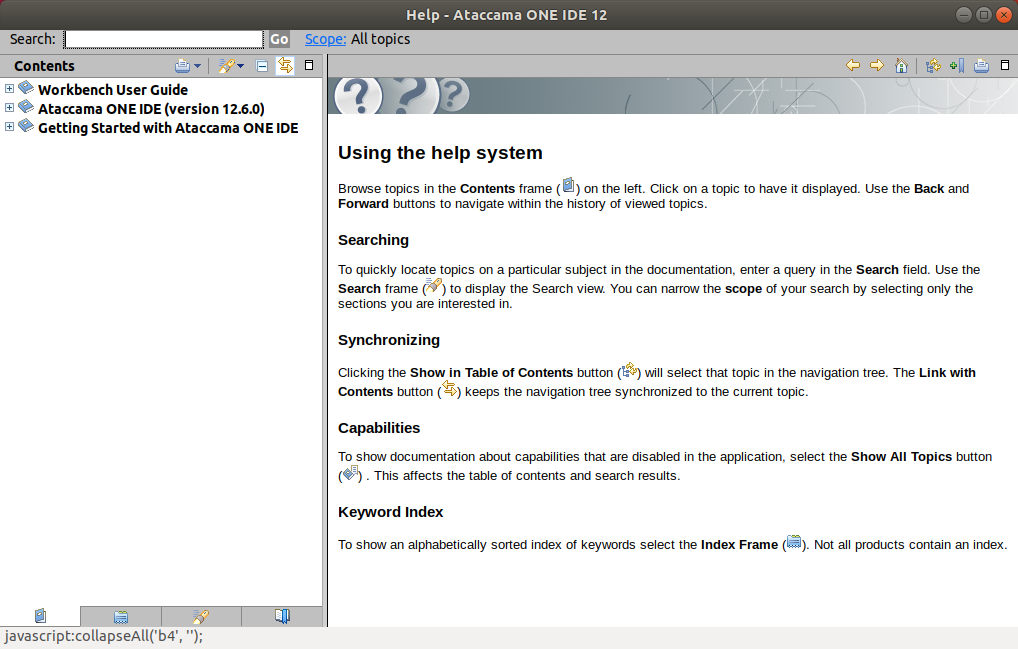Click inside the Search input field

163,39
